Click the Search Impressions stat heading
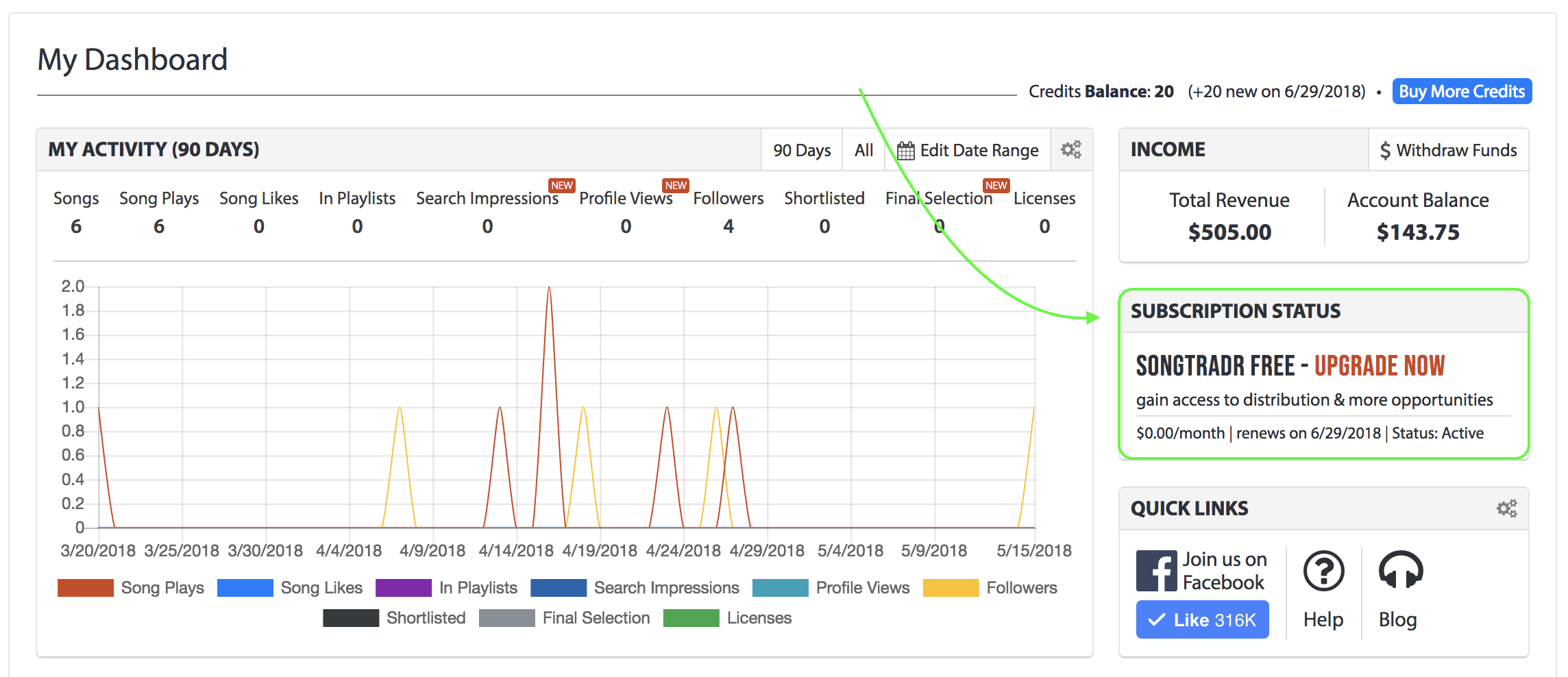This screenshot has height=677, width=1568. click(x=487, y=198)
